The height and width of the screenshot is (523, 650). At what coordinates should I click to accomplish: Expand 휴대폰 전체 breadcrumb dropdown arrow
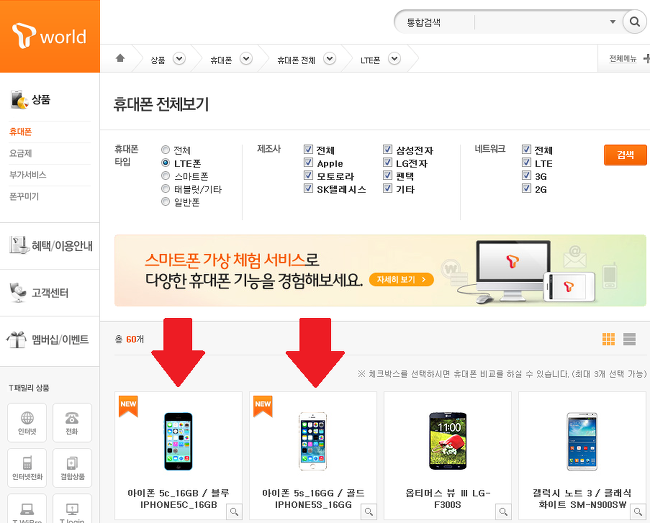(x=330, y=59)
